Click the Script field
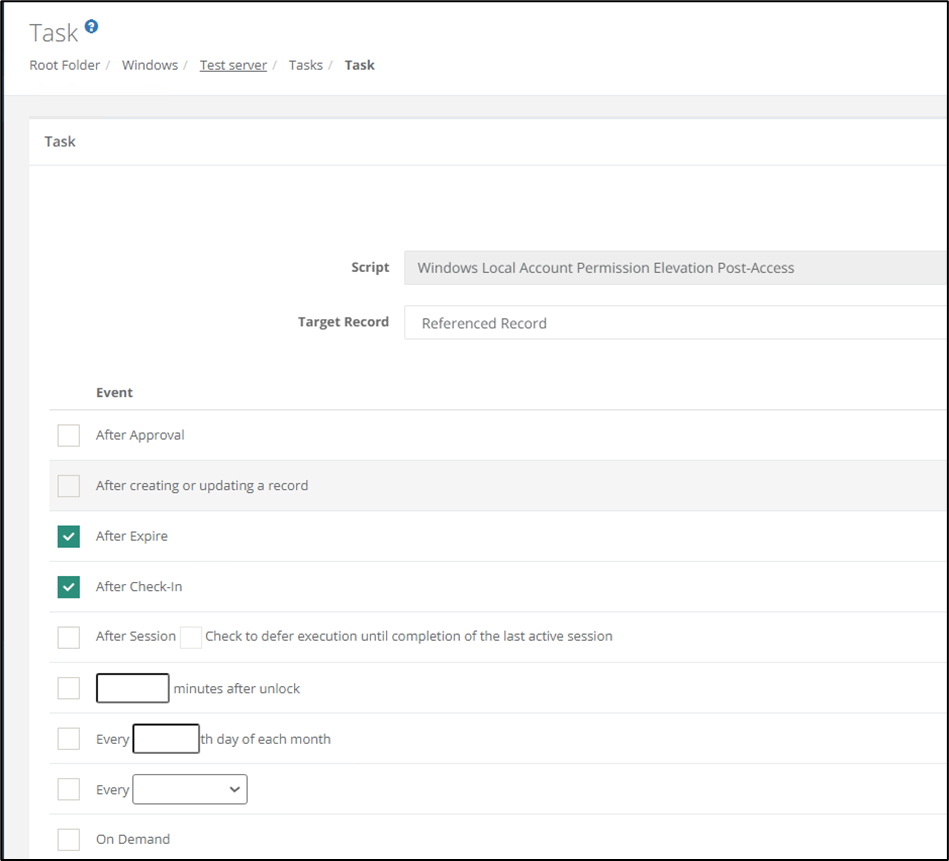The width and height of the screenshot is (949, 861). click(x=675, y=268)
